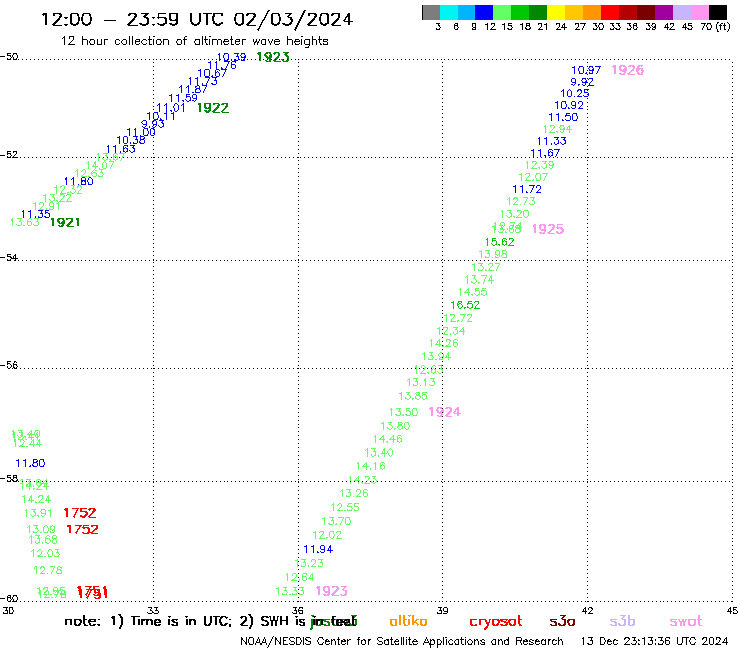This screenshot has height=650, width=740.
Task: Click the wave height value '13.09'
Action: click(41, 530)
